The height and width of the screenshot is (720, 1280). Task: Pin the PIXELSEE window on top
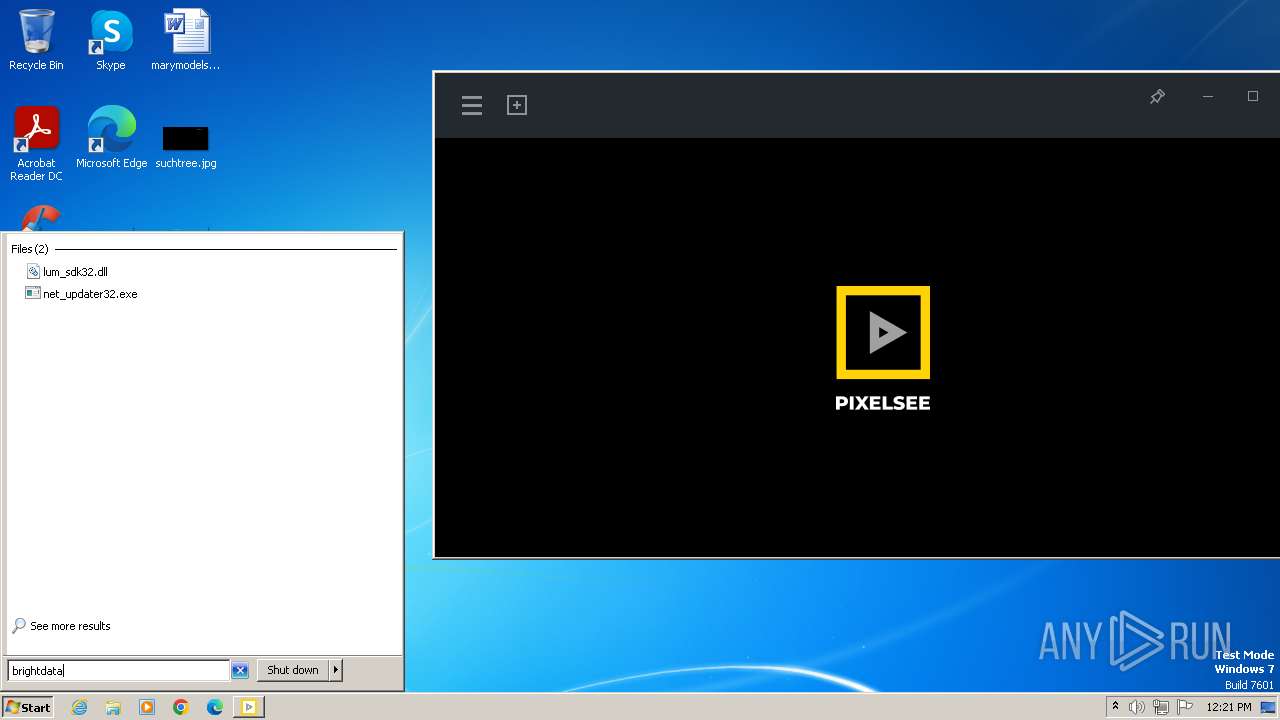(1157, 96)
